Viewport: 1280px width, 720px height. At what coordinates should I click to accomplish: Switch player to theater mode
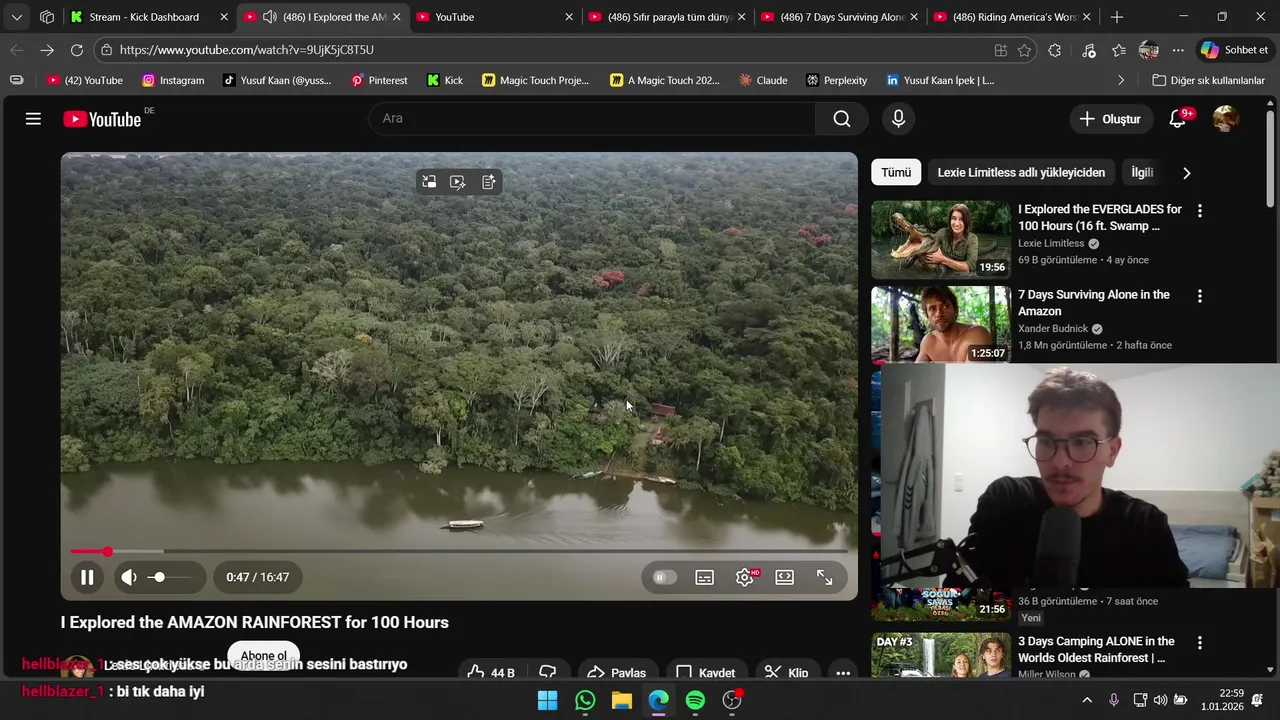pyautogui.click(x=785, y=577)
